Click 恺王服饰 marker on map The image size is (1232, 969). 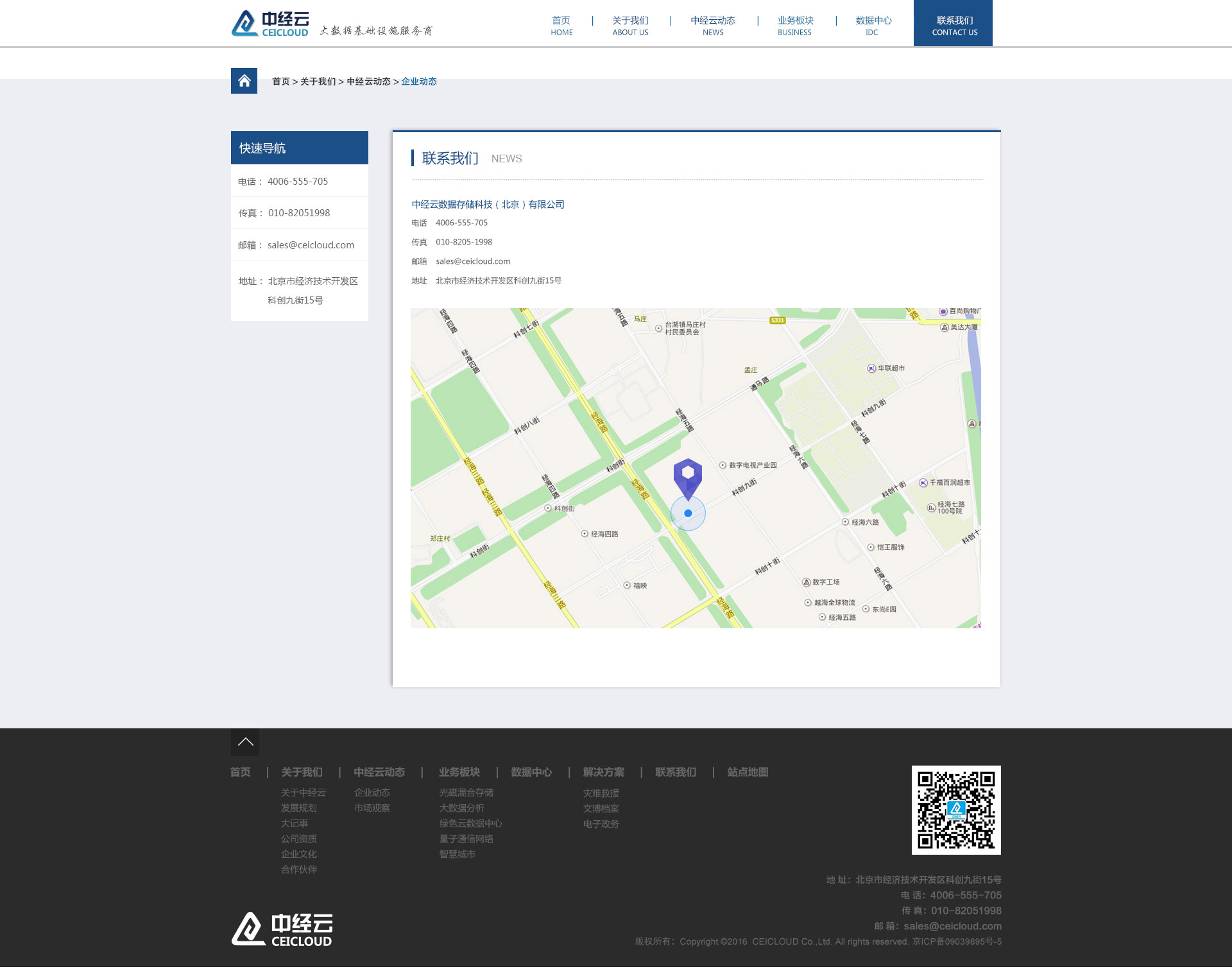click(886, 547)
